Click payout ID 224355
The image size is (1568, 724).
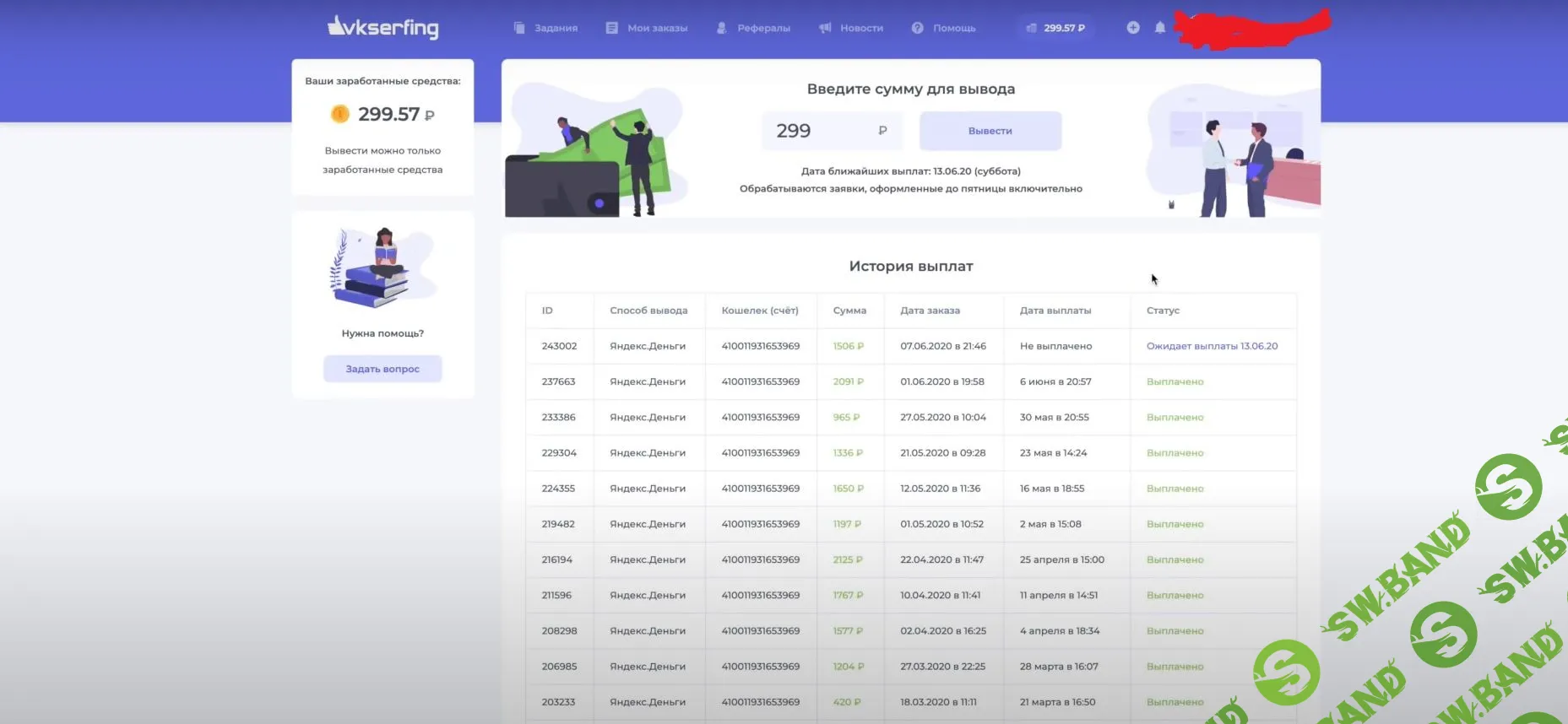(558, 488)
